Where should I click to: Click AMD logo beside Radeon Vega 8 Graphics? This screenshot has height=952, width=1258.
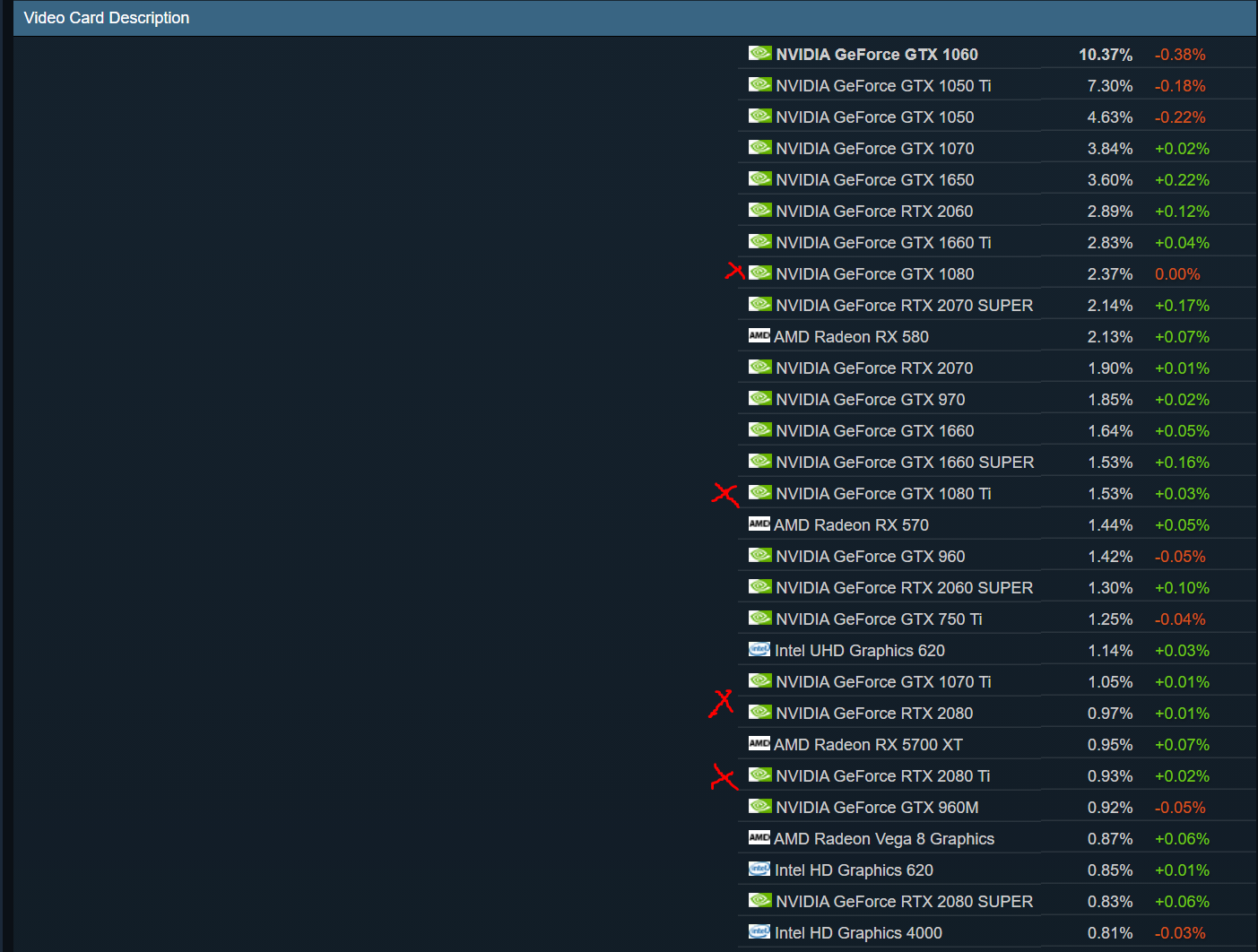coord(759,837)
